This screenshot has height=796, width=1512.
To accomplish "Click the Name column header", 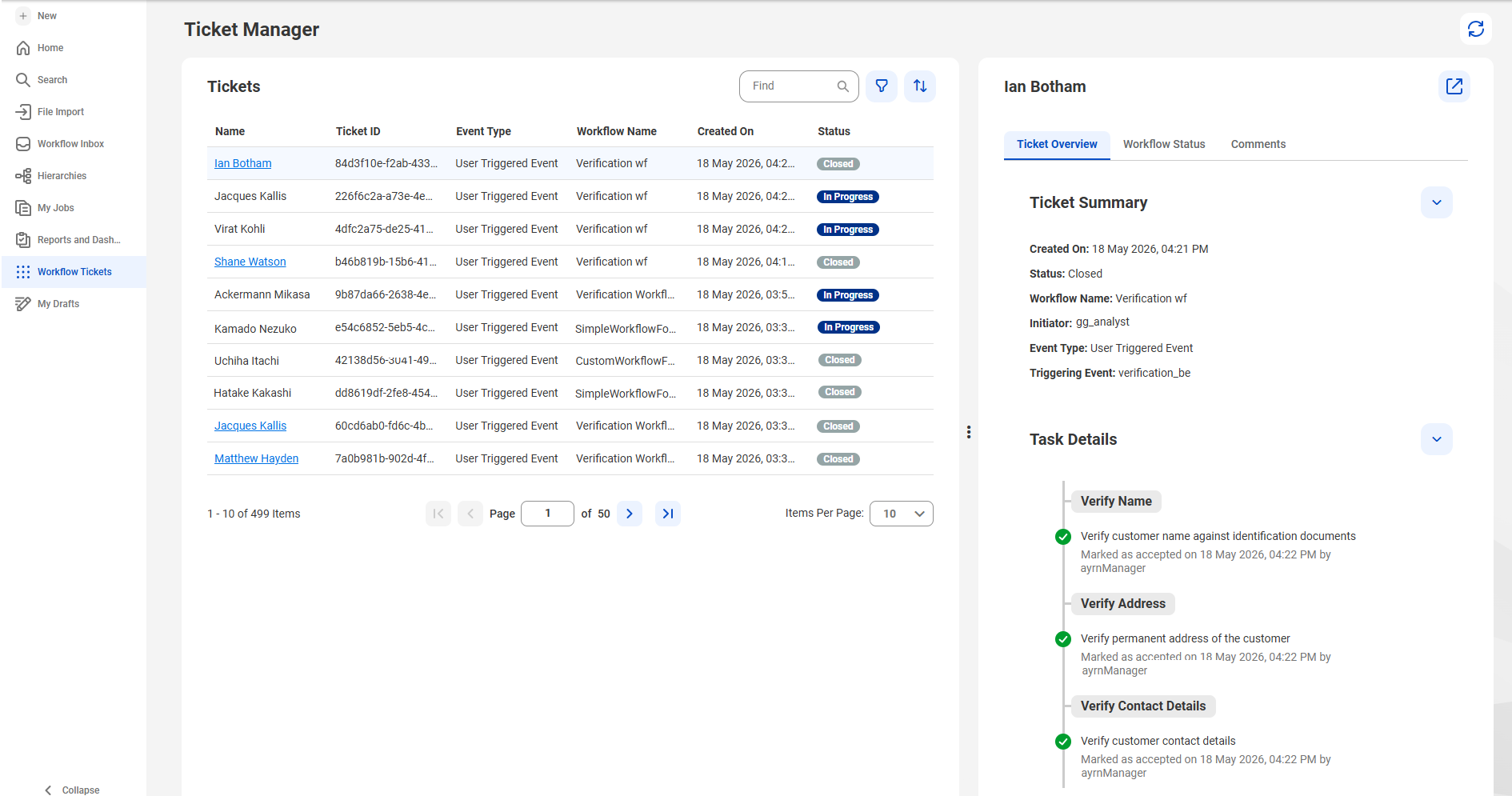I will click(230, 131).
